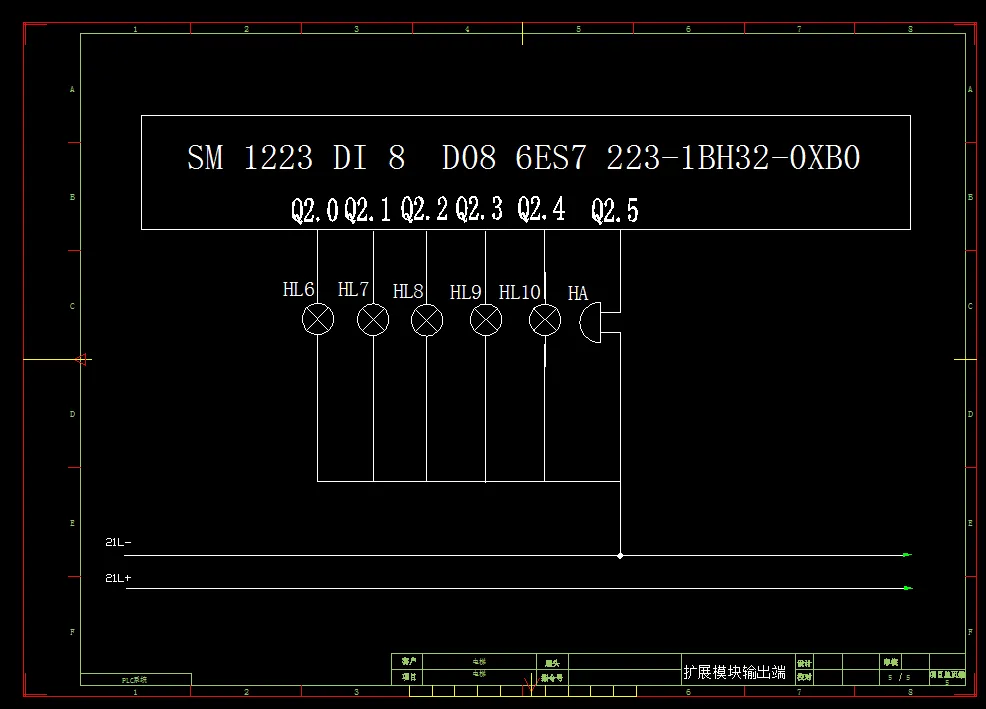Screen dimensions: 986x709
Task: Select the part number text 6ES7 223-1BH32-0XB0
Action: tap(687, 157)
